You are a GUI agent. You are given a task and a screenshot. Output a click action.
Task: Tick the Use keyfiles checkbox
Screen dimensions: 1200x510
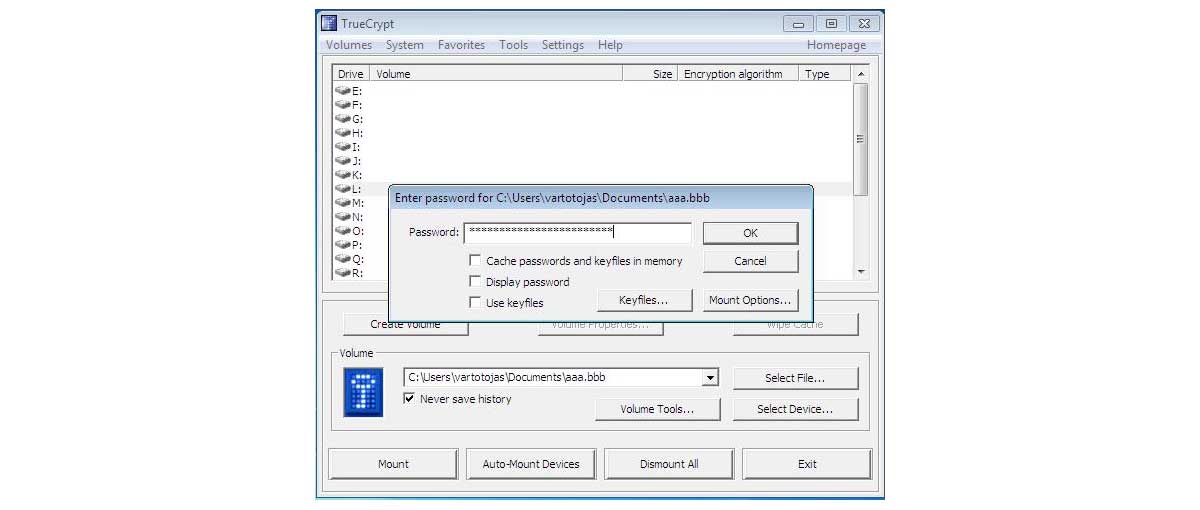pyautogui.click(x=475, y=302)
